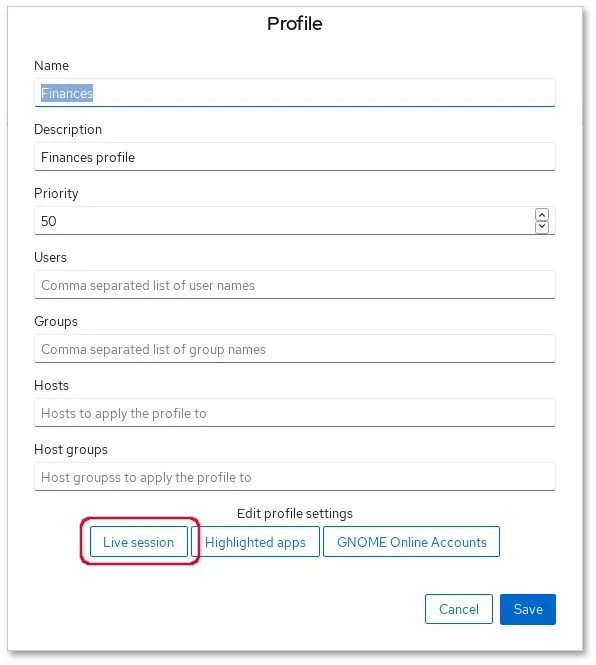Select the Hosts input field
Viewport: 596px width, 665px height.
(295, 413)
